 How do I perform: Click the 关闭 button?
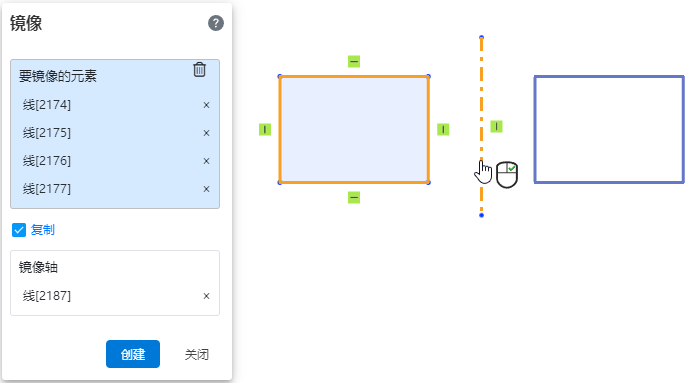[x=196, y=355]
